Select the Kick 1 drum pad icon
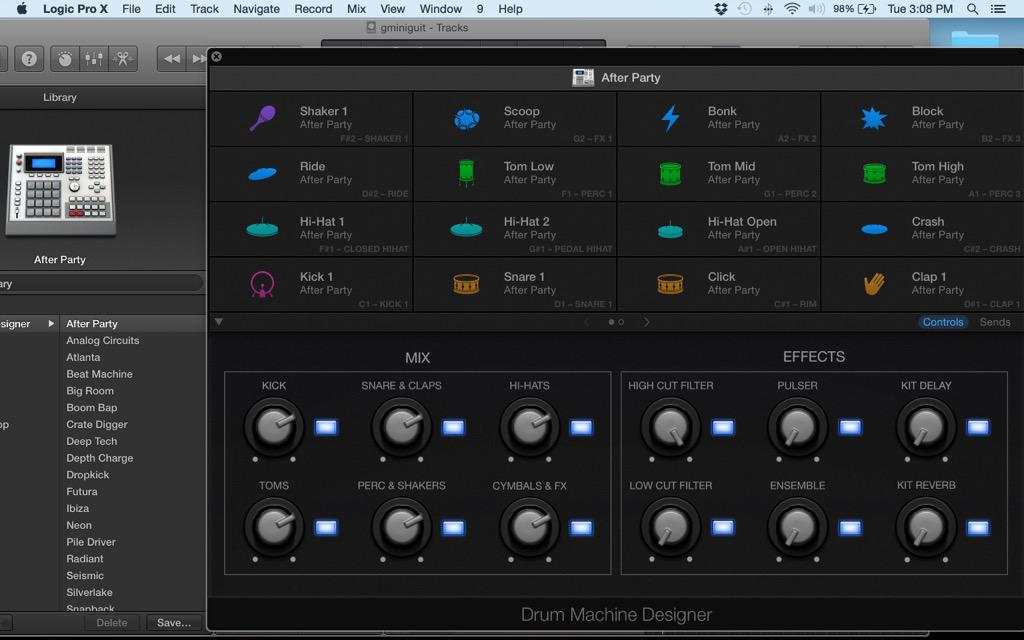The image size is (1024, 640). [x=262, y=284]
